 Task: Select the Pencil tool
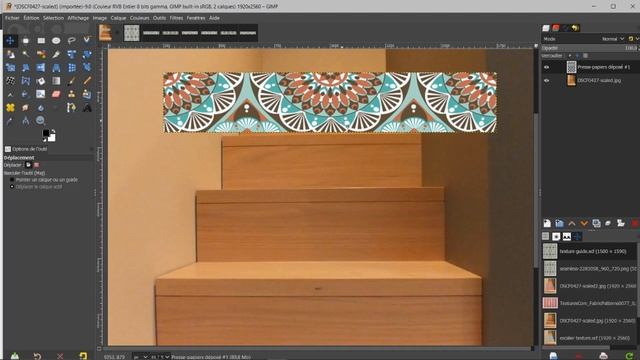[x=87, y=80]
